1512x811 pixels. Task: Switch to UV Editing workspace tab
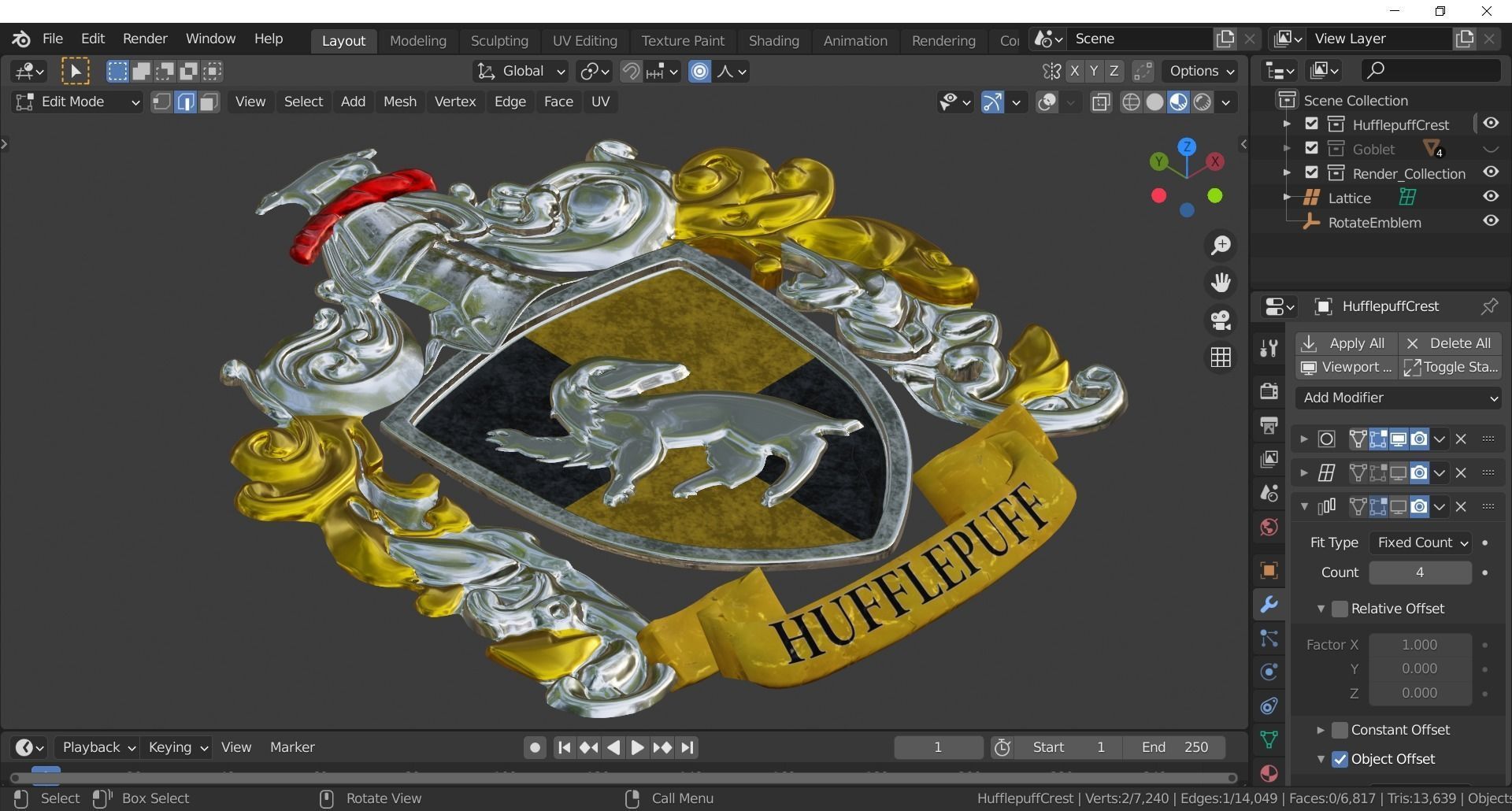click(584, 40)
